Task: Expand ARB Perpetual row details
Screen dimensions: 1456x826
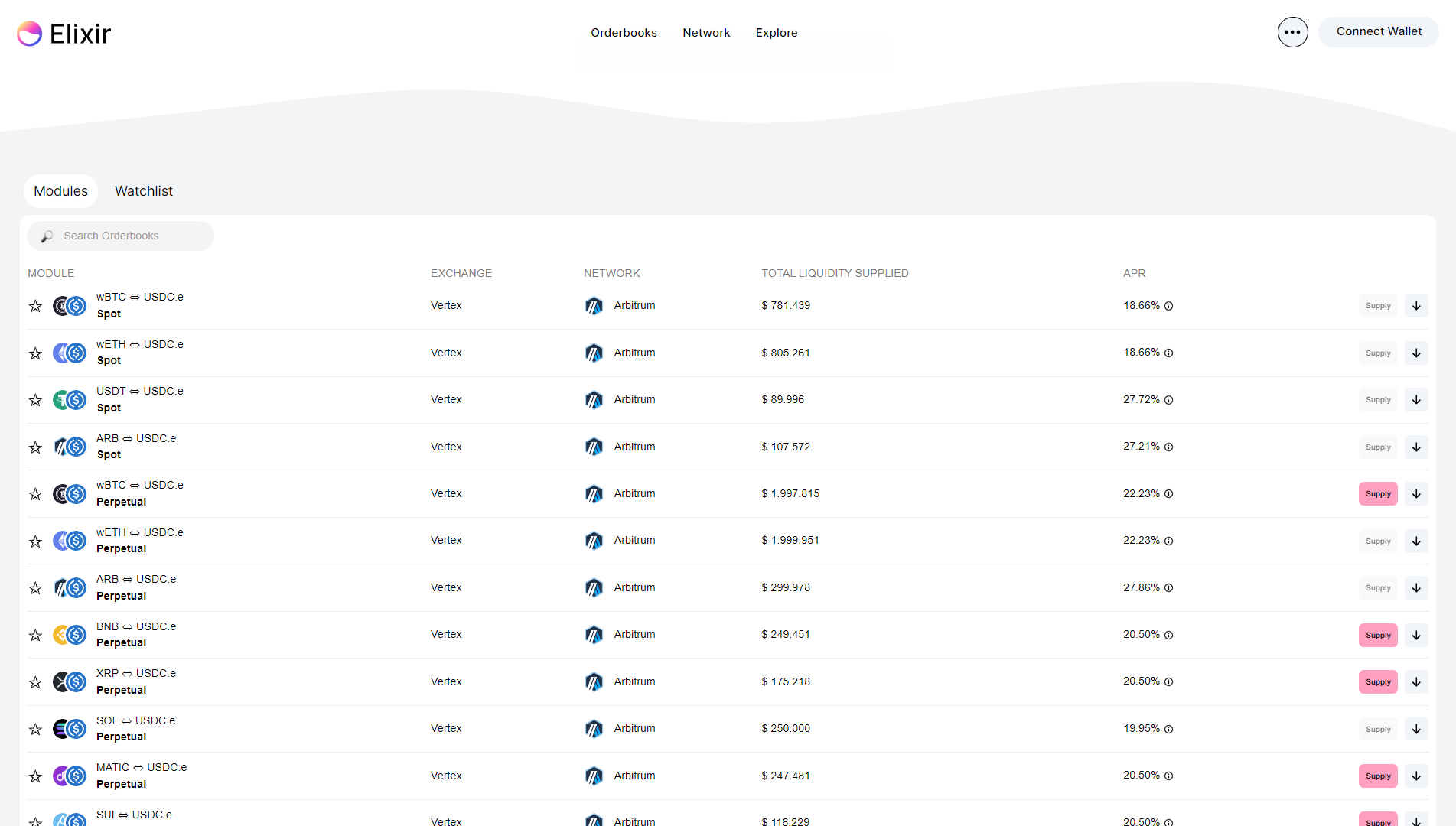Action: click(1416, 588)
